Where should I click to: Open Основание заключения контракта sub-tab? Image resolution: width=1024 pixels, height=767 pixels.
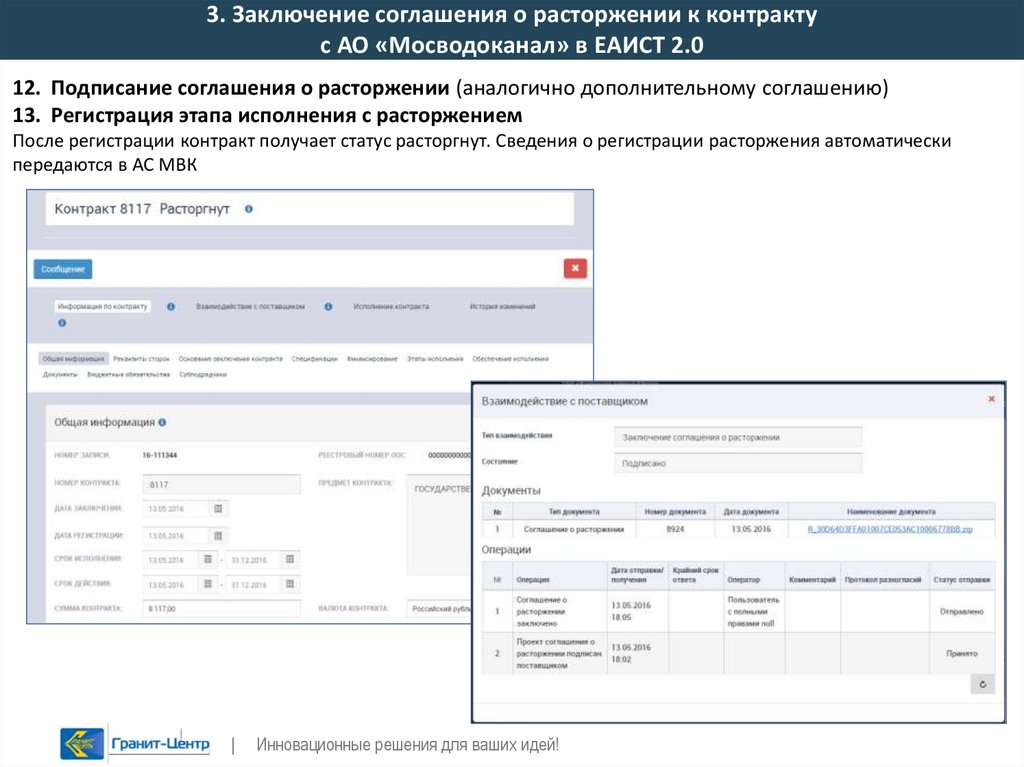click(231, 359)
